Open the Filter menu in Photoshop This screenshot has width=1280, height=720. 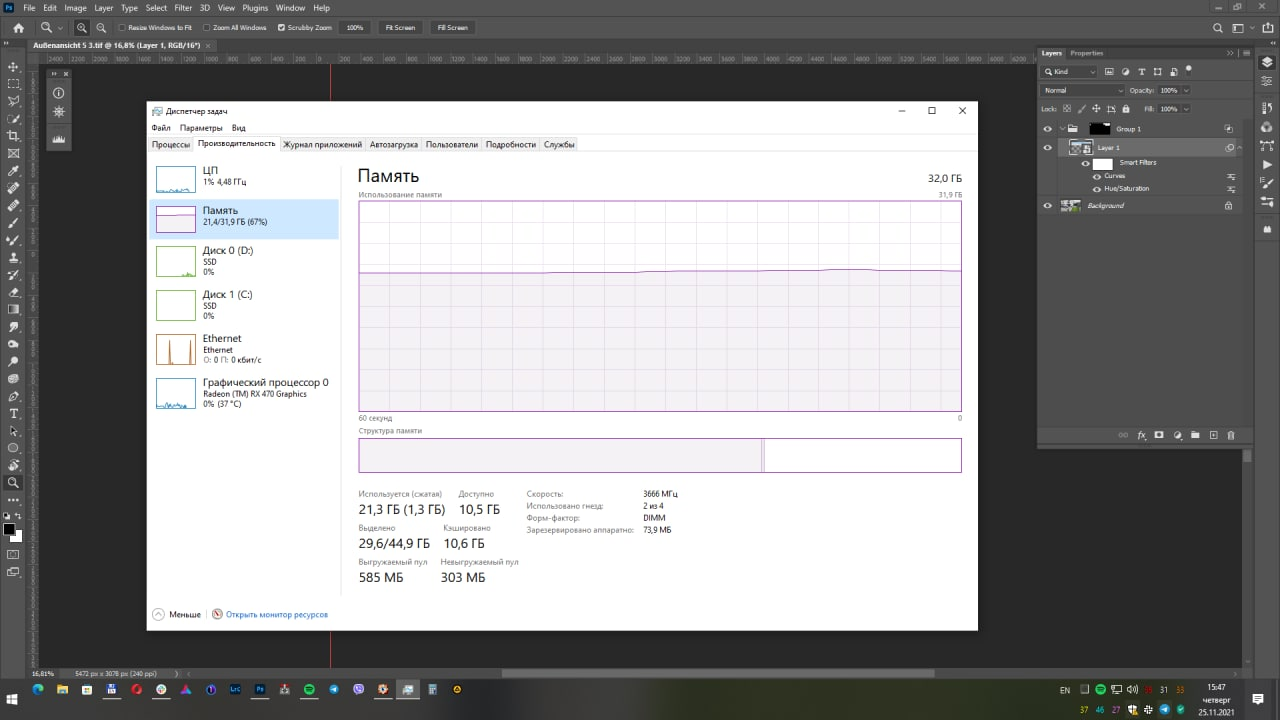click(183, 7)
